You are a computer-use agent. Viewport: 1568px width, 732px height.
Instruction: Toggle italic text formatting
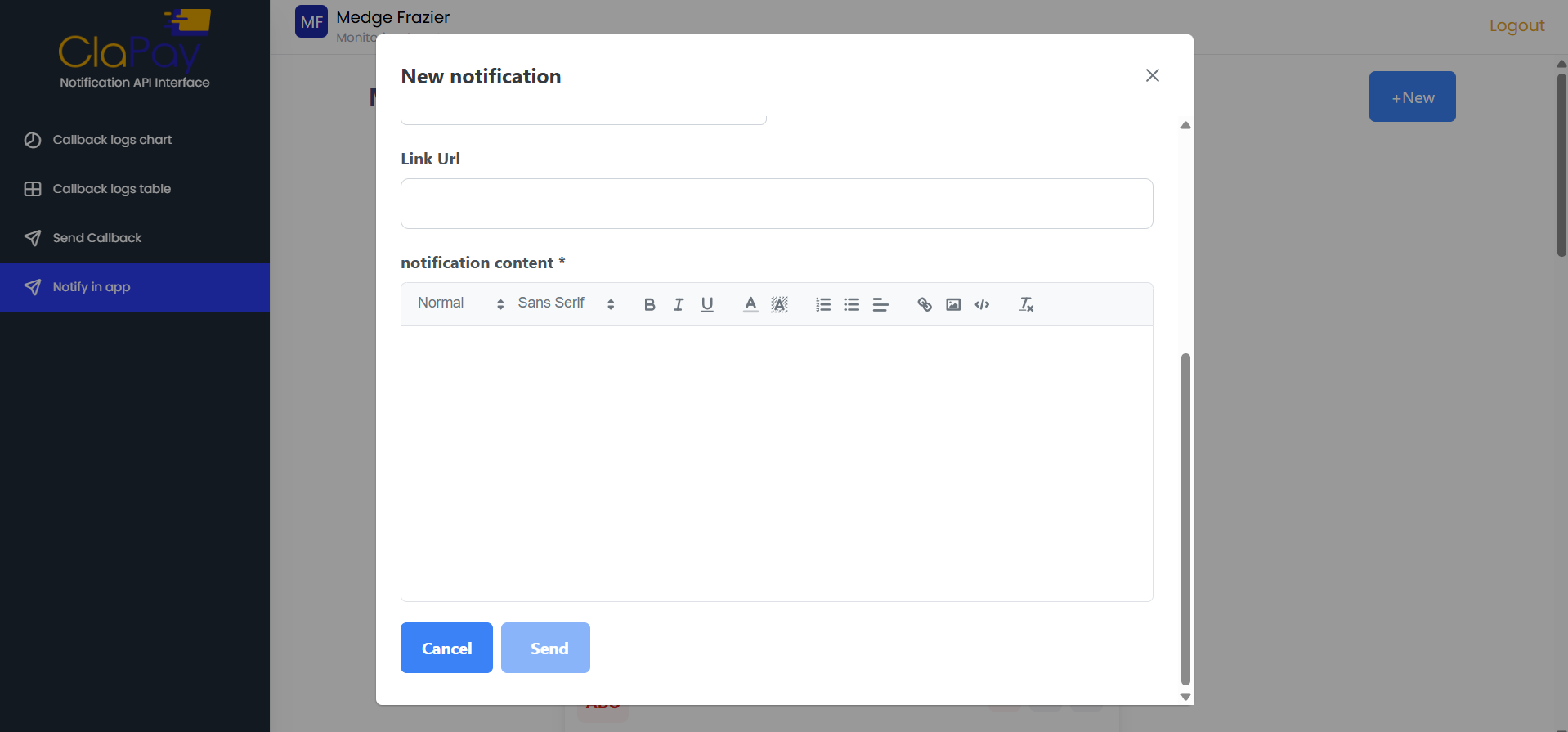click(679, 304)
